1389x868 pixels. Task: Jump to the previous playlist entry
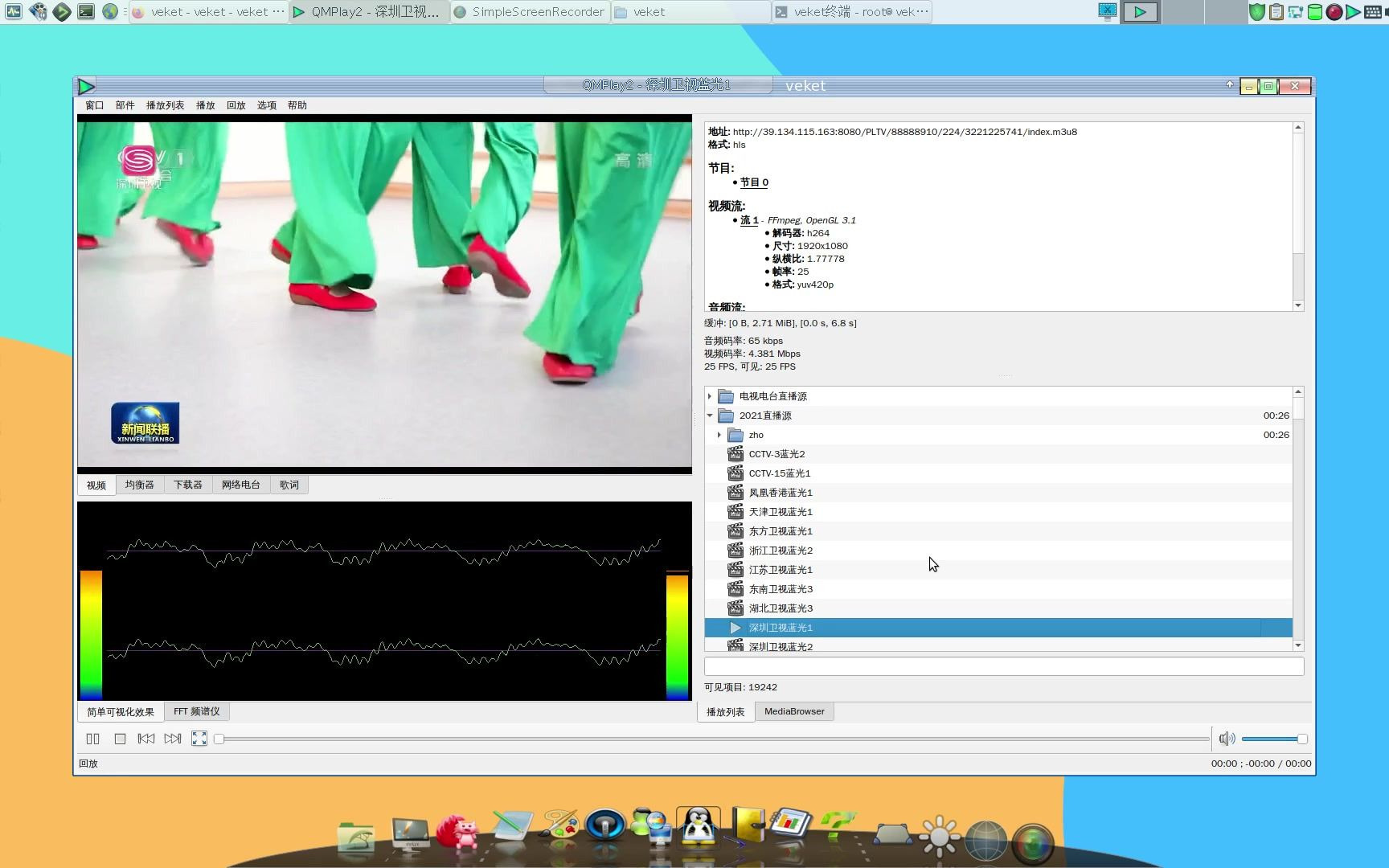pos(145,739)
